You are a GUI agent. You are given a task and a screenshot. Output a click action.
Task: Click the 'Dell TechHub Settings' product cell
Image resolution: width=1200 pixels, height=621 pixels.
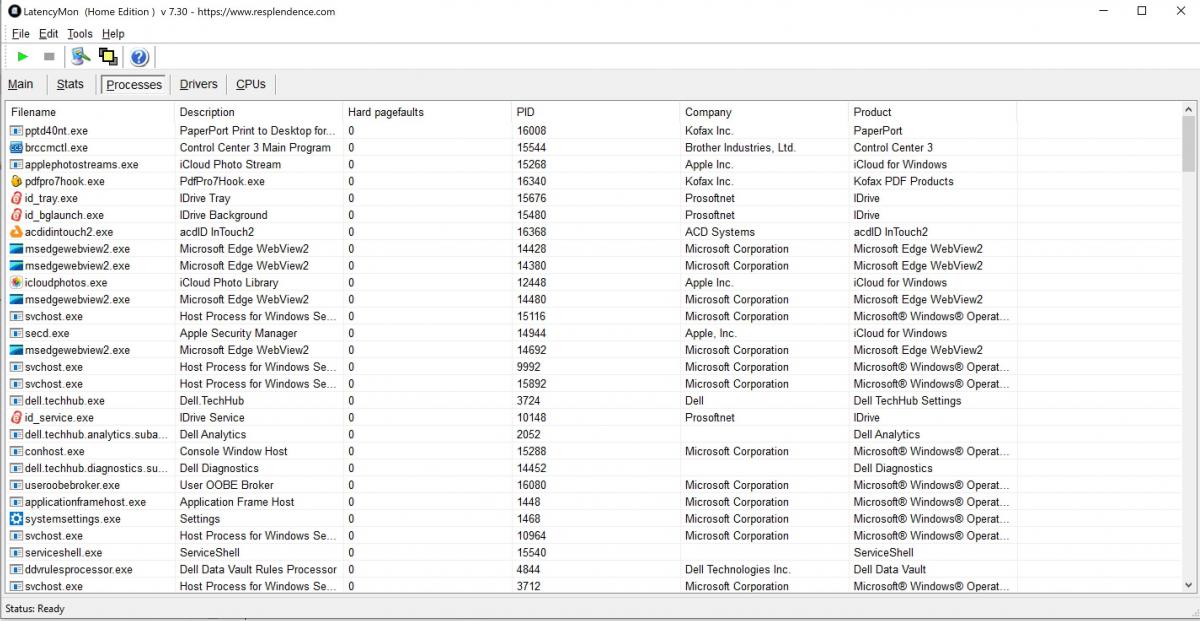pos(908,402)
